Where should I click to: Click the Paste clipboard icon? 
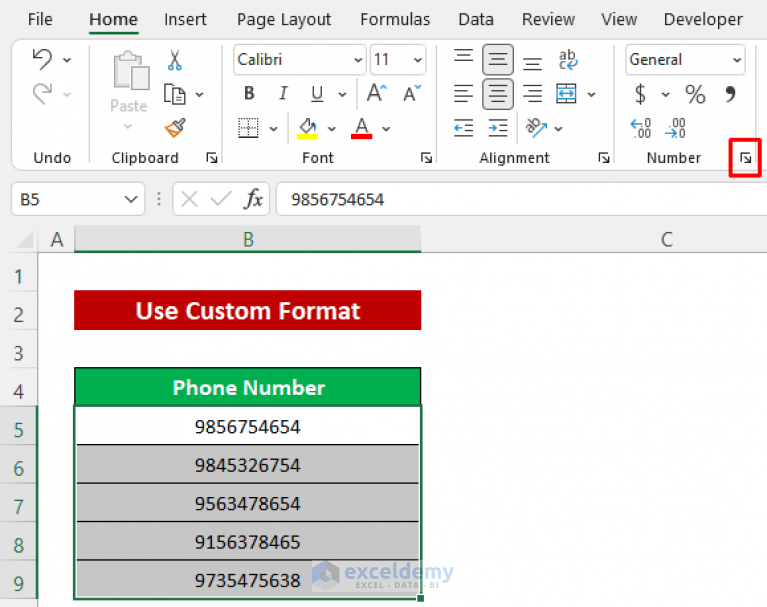(x=131, y=71)
